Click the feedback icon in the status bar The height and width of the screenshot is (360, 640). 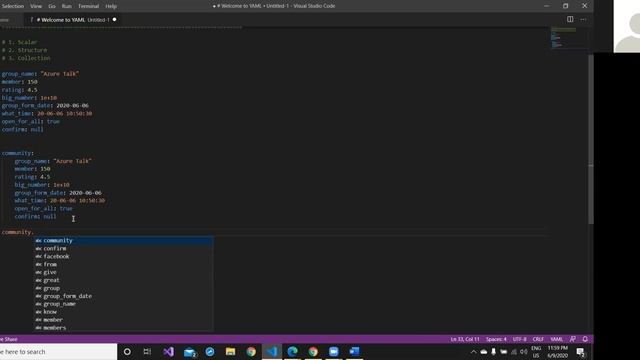573,339
